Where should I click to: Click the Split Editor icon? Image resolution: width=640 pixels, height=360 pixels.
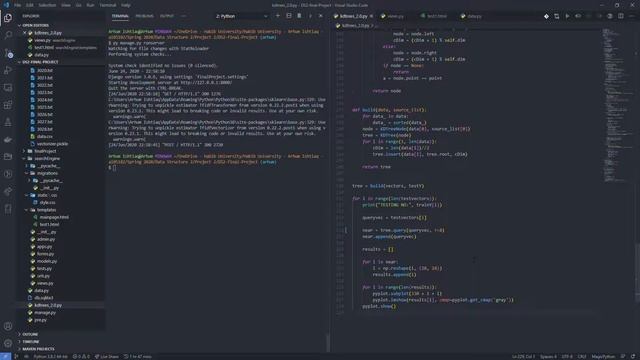[x=620, y=16]
